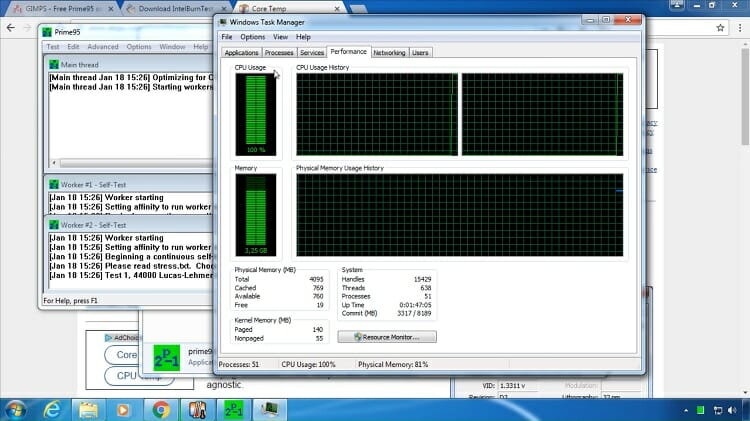Switch to Task Manager taskbar icon
The height and width of the screenshot is (421, 750).
(x=270, y=410)
